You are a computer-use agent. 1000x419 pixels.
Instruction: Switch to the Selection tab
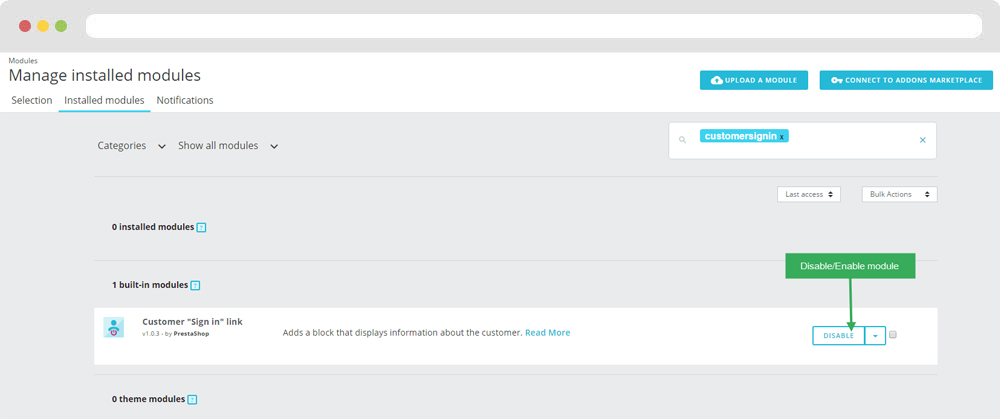tap(31, 101)
